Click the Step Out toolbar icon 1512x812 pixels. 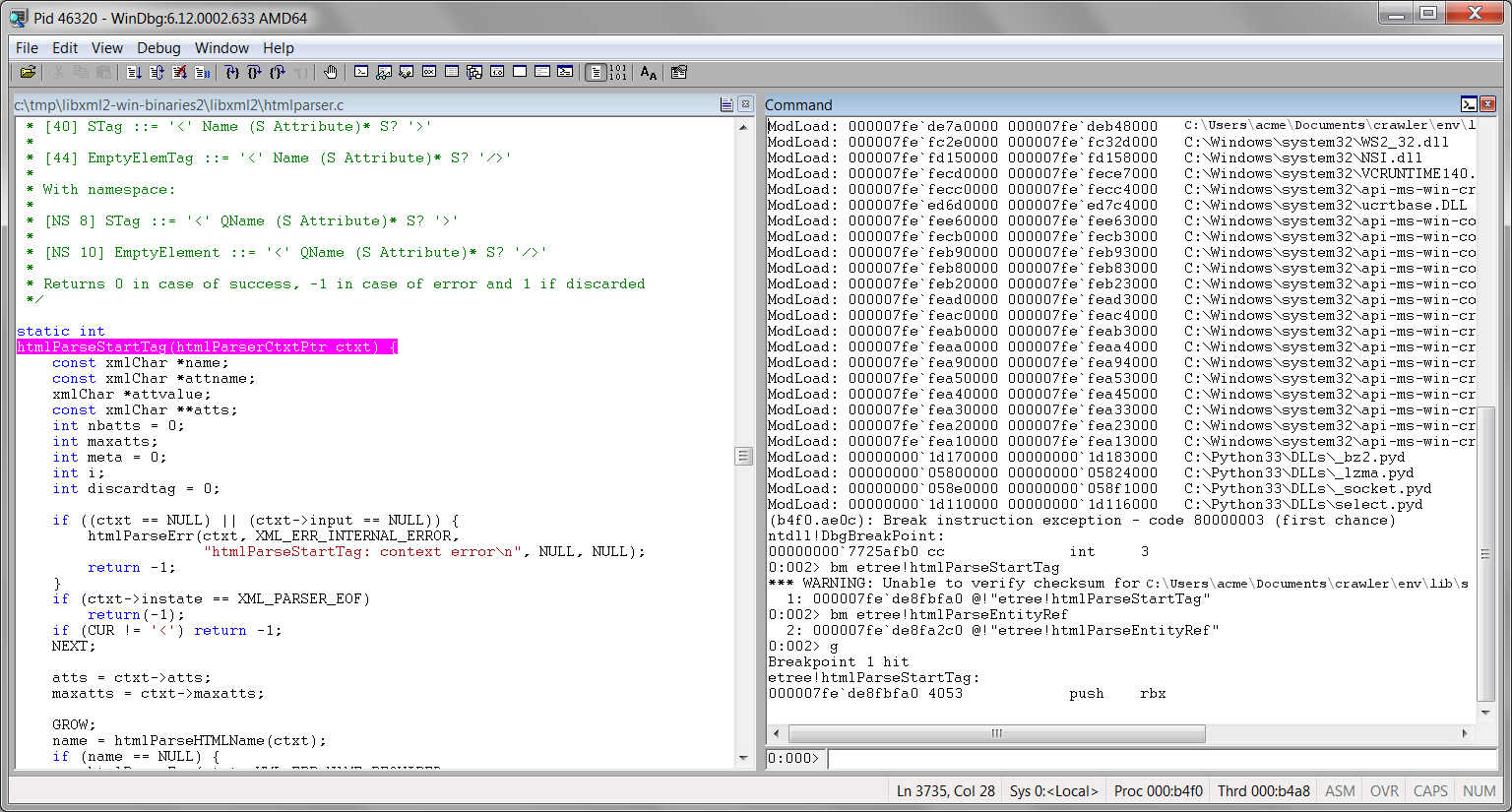click(278, 72)
